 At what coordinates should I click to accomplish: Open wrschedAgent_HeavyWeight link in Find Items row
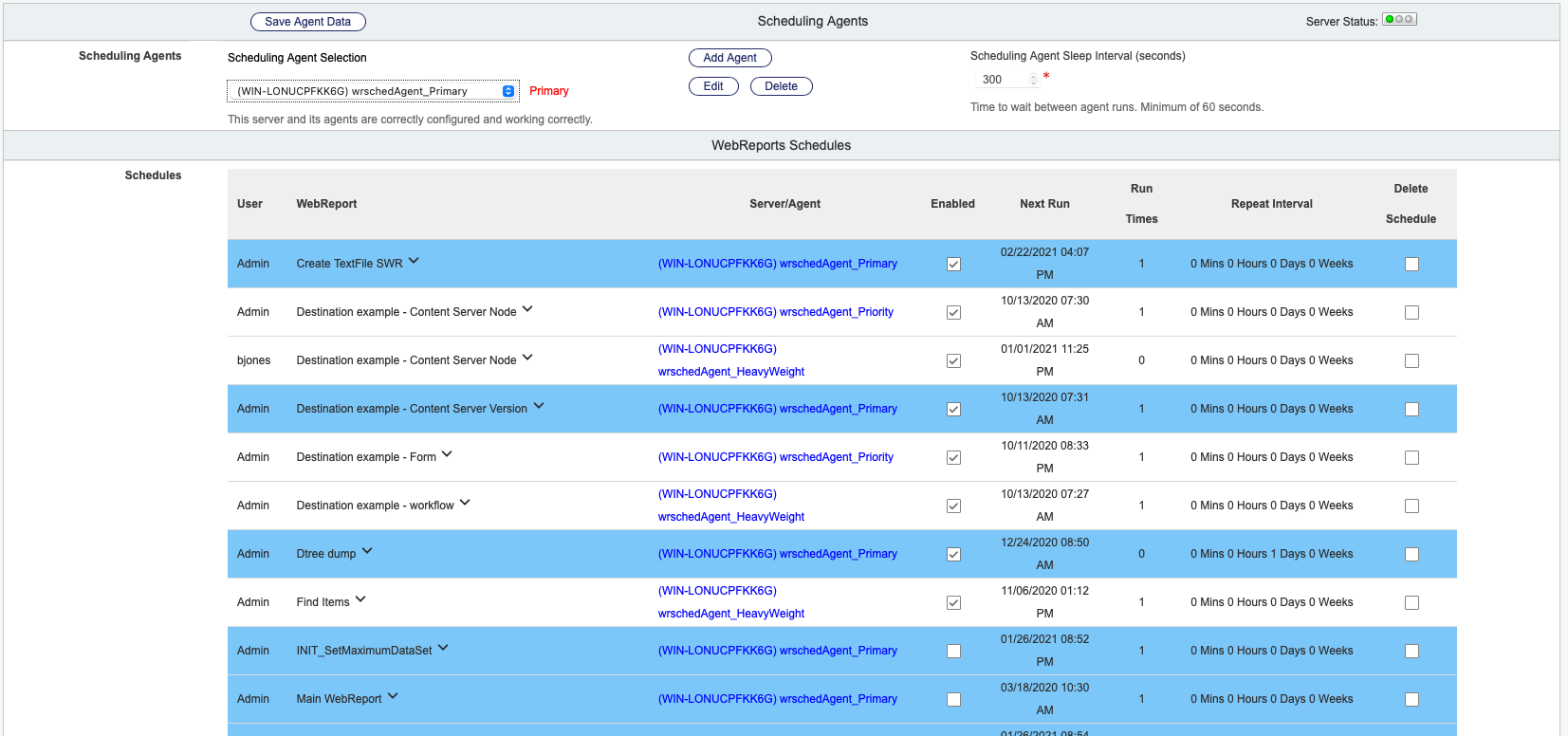pyautogui.click(x=731, y=602)
